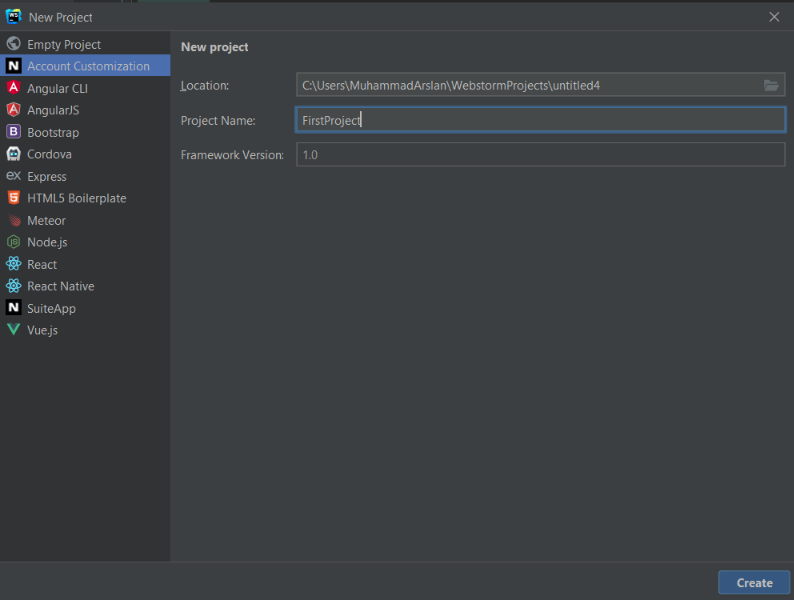Select the Empty Project globe icon

[x=14, y=44]
